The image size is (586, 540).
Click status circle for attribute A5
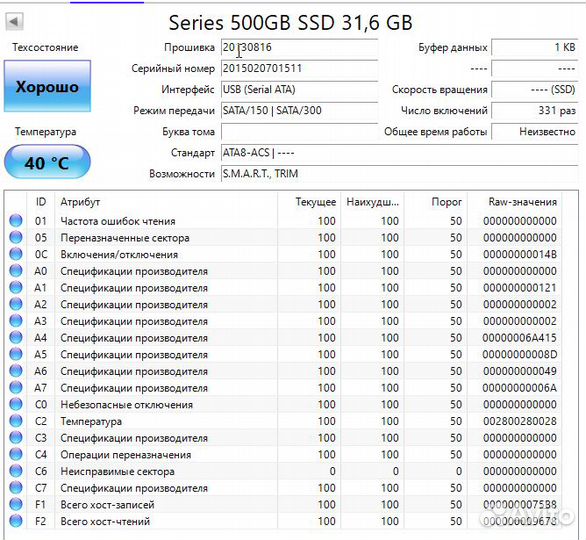click(16, 354)
